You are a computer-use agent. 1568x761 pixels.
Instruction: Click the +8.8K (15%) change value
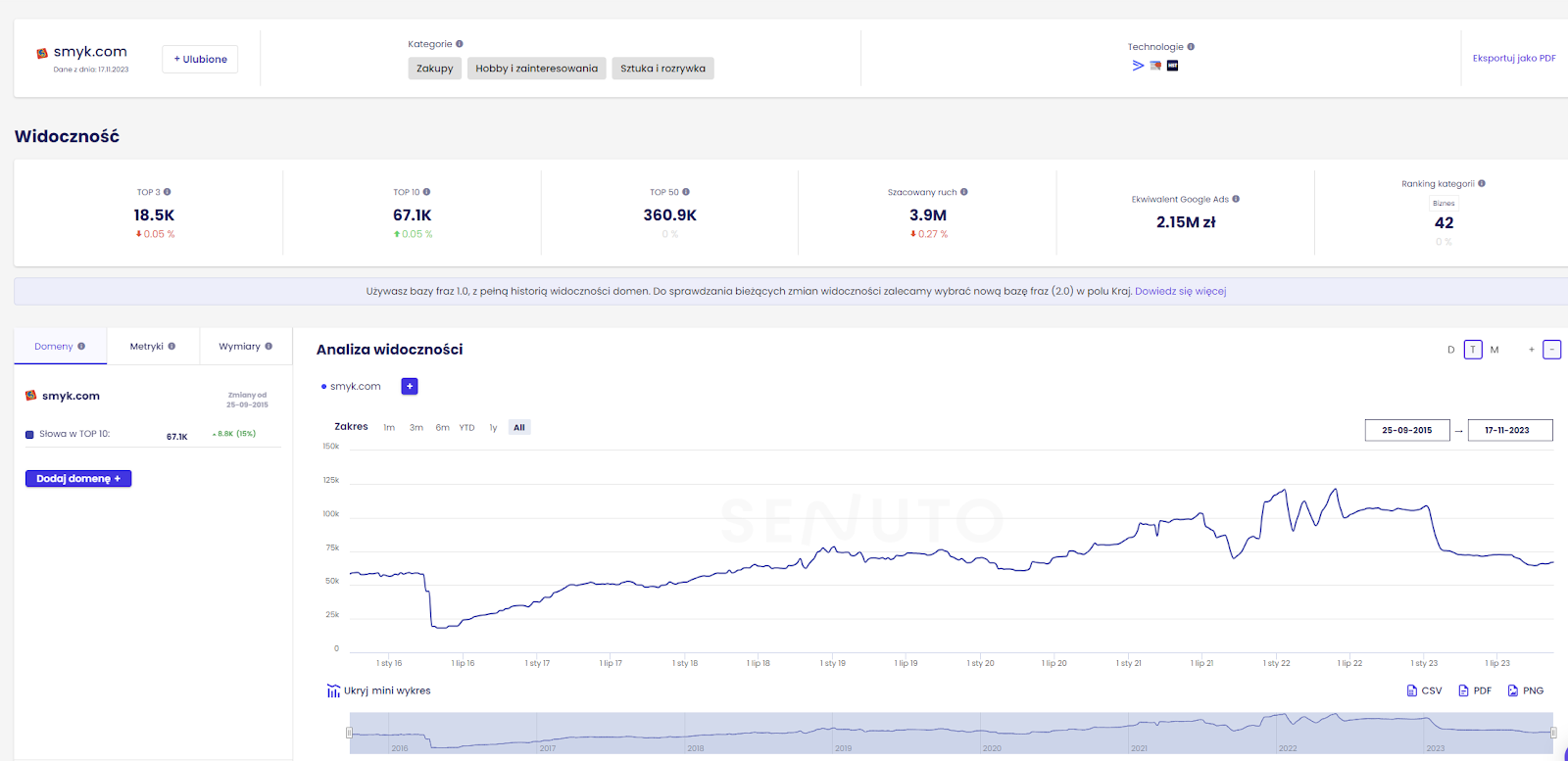[234, 434]
